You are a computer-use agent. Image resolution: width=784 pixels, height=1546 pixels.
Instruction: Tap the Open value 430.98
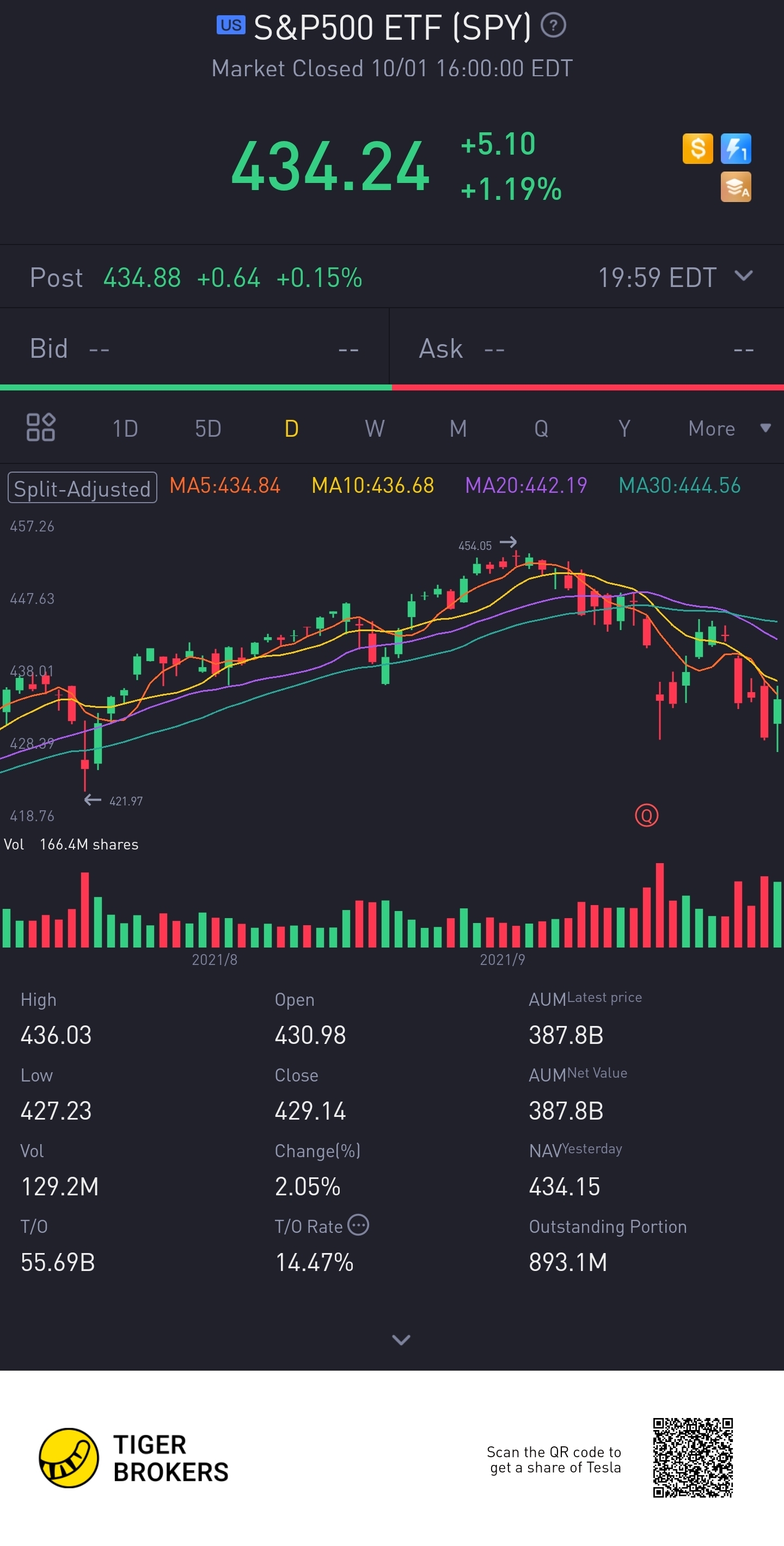[x=310, y=1035]
